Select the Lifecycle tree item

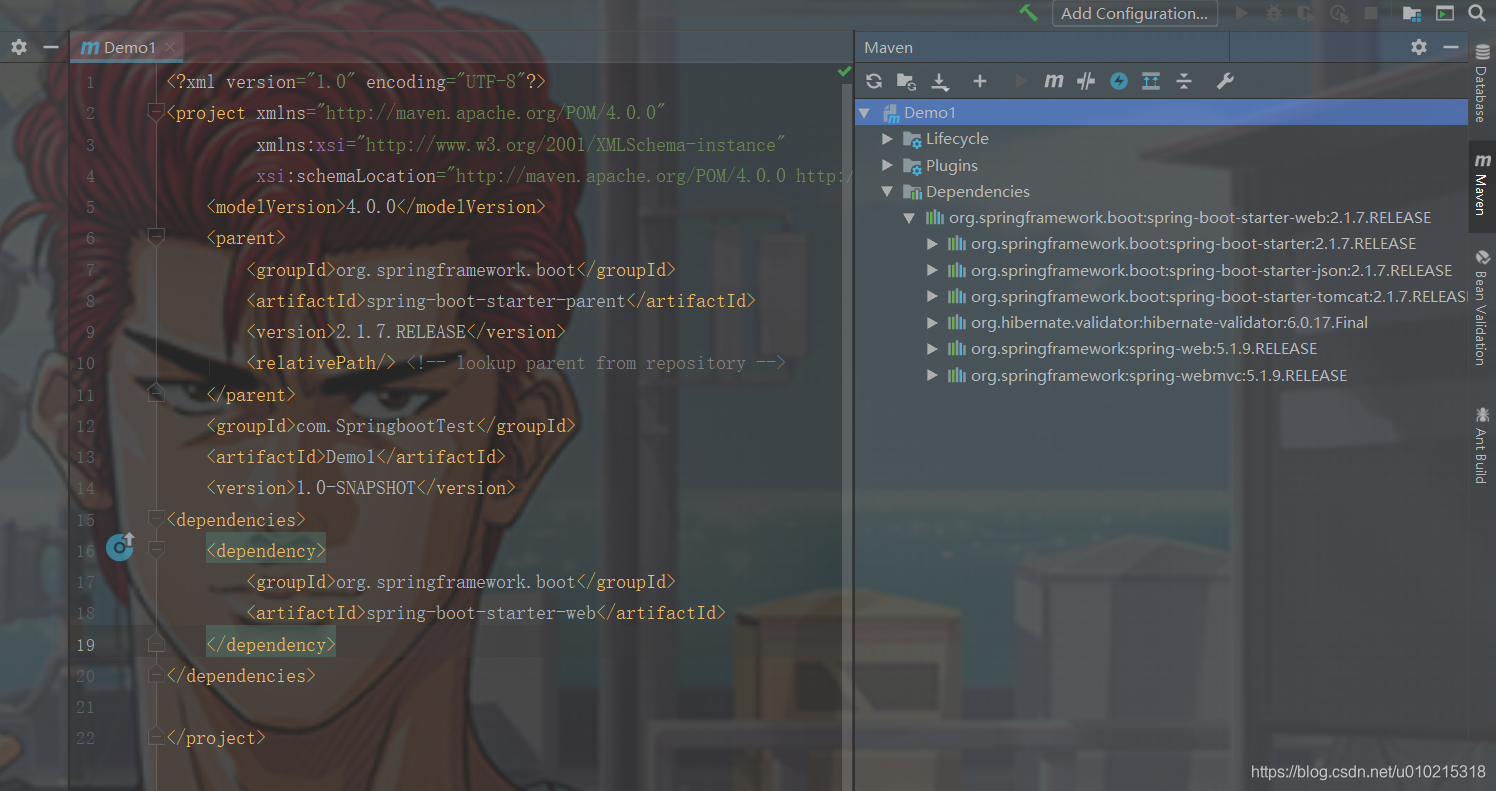(957, 139)
